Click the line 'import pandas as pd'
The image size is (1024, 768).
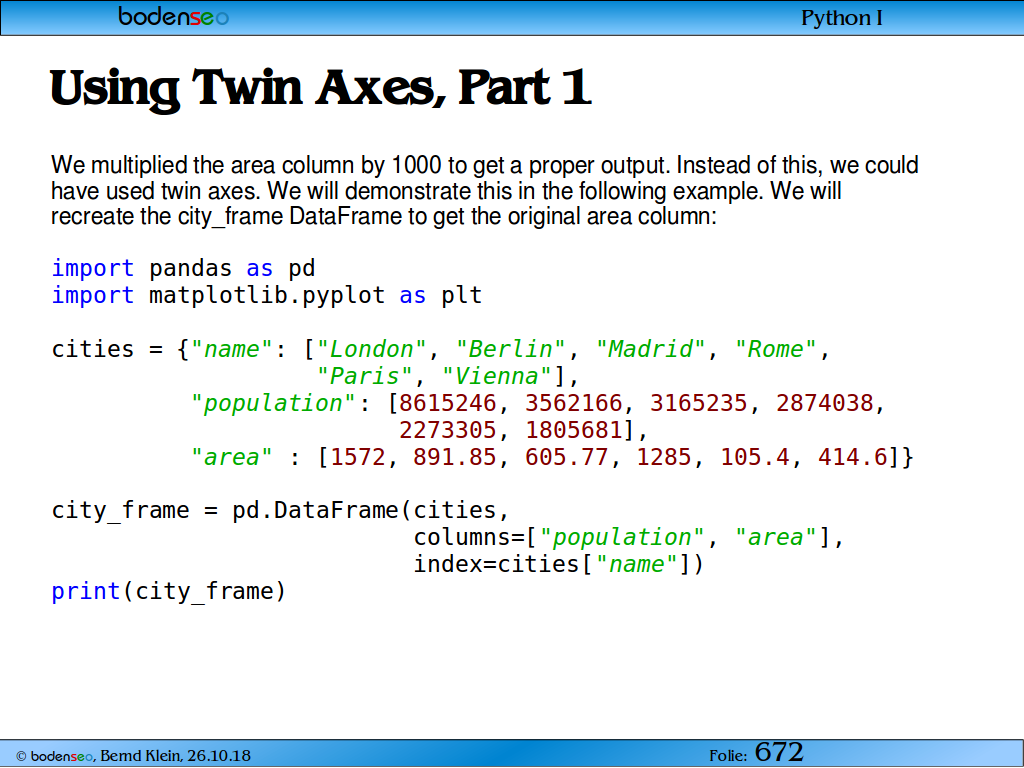point(184,268)
